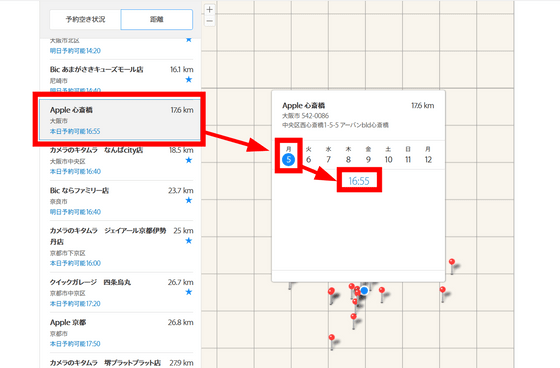Click 本日予約可能 17:20 availability link
Viewport: 560px width, 368px height.
(x=75, y=304)
